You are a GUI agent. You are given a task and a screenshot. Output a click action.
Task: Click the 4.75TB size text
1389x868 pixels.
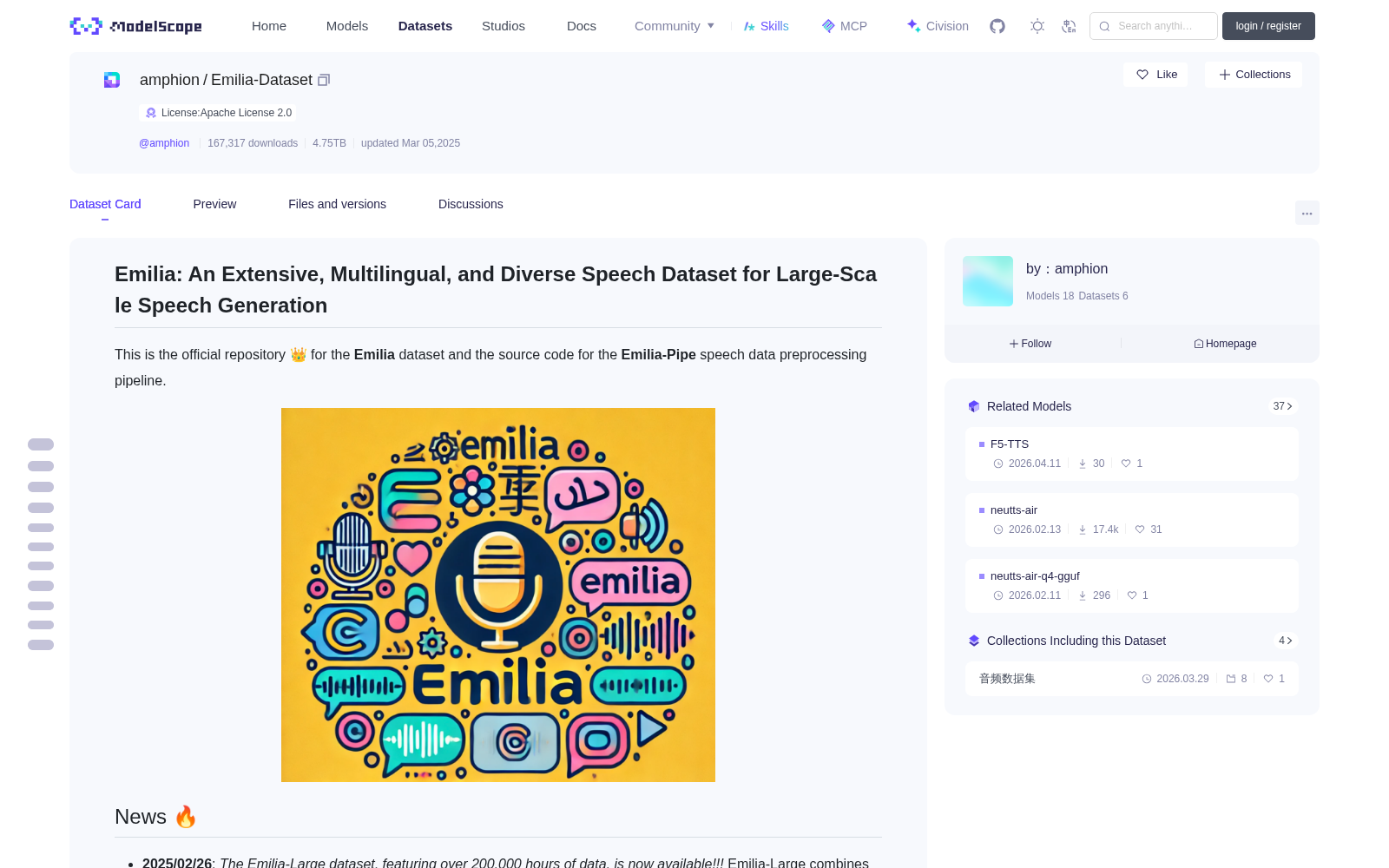coord(329,143)
